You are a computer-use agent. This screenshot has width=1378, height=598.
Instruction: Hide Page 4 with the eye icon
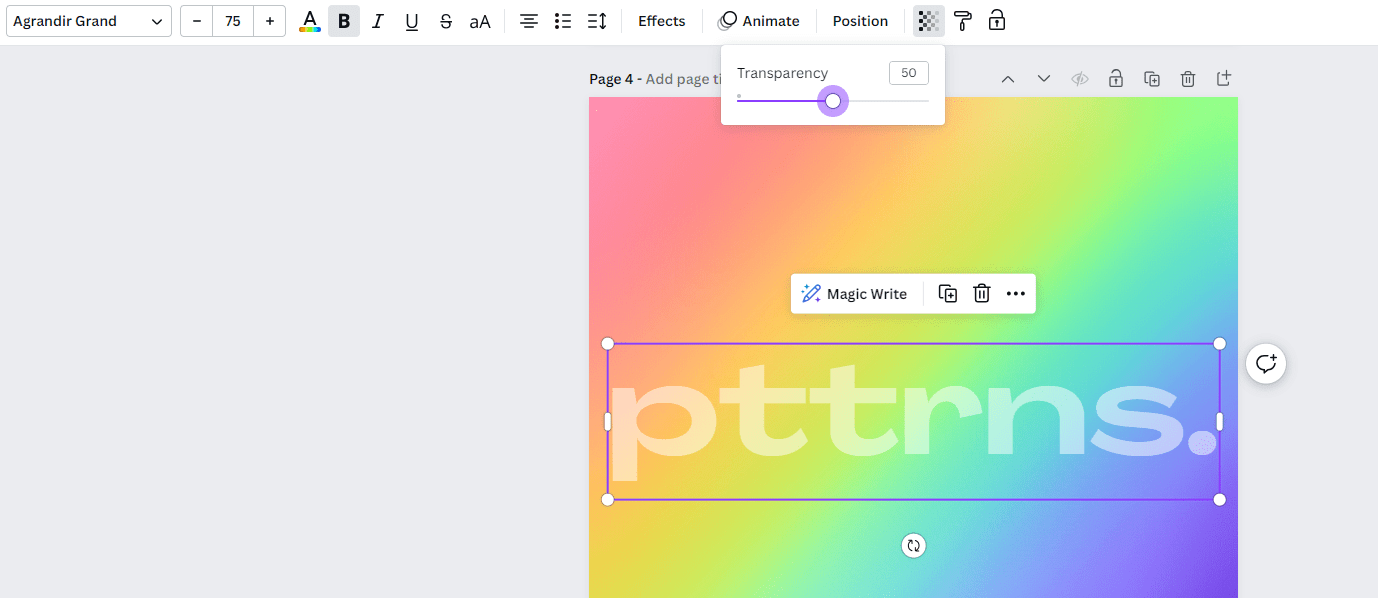(1079, 78)
